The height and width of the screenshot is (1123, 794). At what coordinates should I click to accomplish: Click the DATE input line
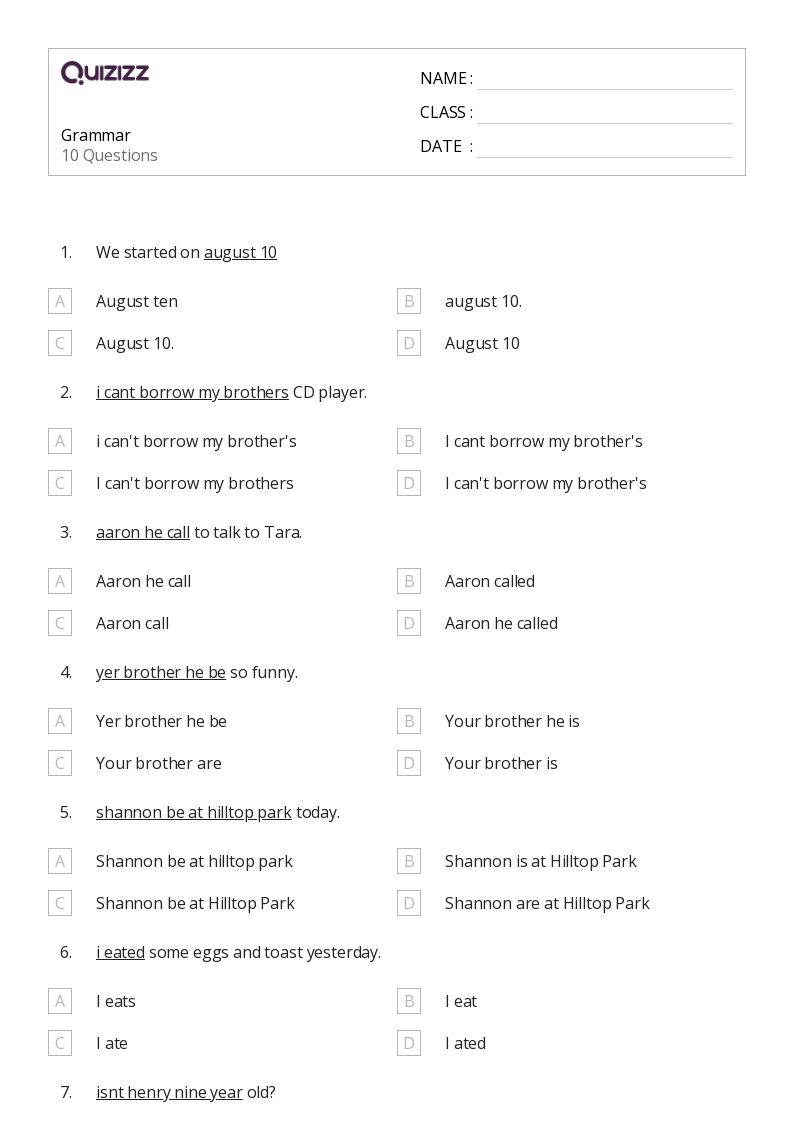point(605,148)
